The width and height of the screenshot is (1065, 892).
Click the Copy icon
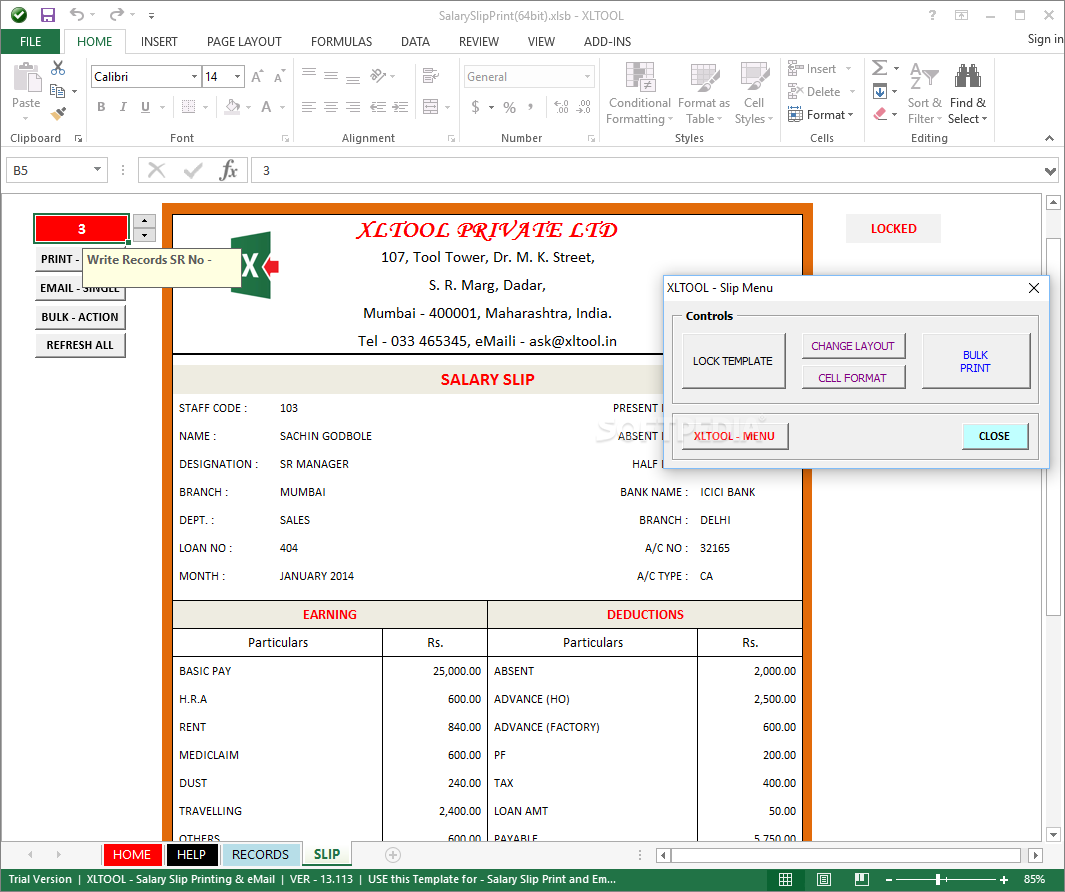click(x=58, y=90)
